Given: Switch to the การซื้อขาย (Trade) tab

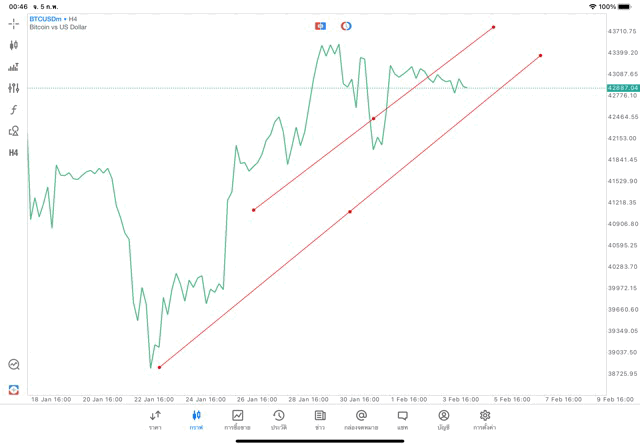Looking at the screenshot, I should pos(238,419).
